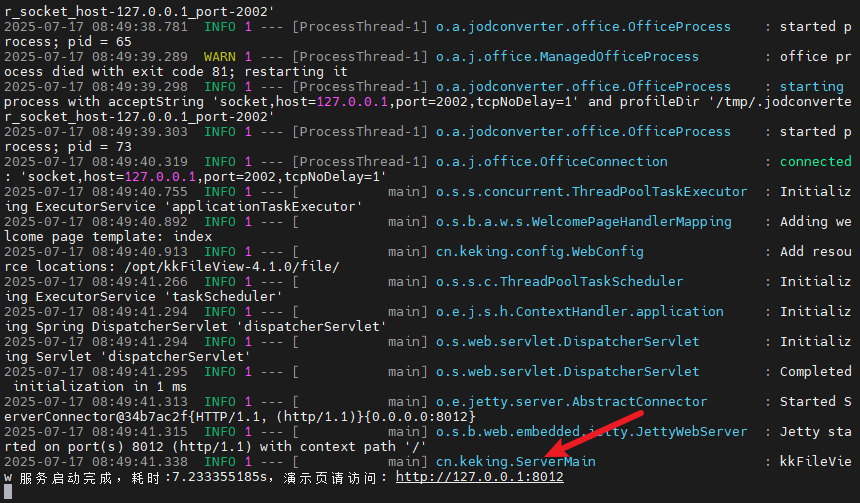The image size is (860, 503).
Task: Click the green "connected" status text
Action: [x=815, y=162]
